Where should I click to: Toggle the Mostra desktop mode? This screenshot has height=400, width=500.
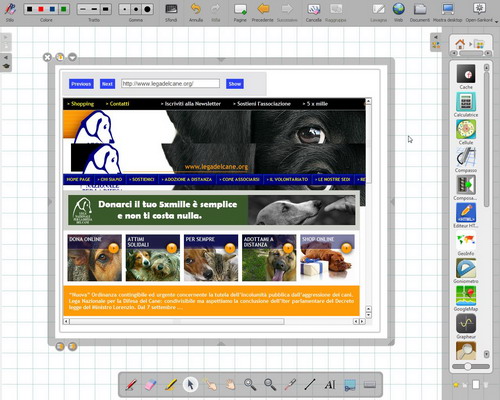click(x=447, y=12)
